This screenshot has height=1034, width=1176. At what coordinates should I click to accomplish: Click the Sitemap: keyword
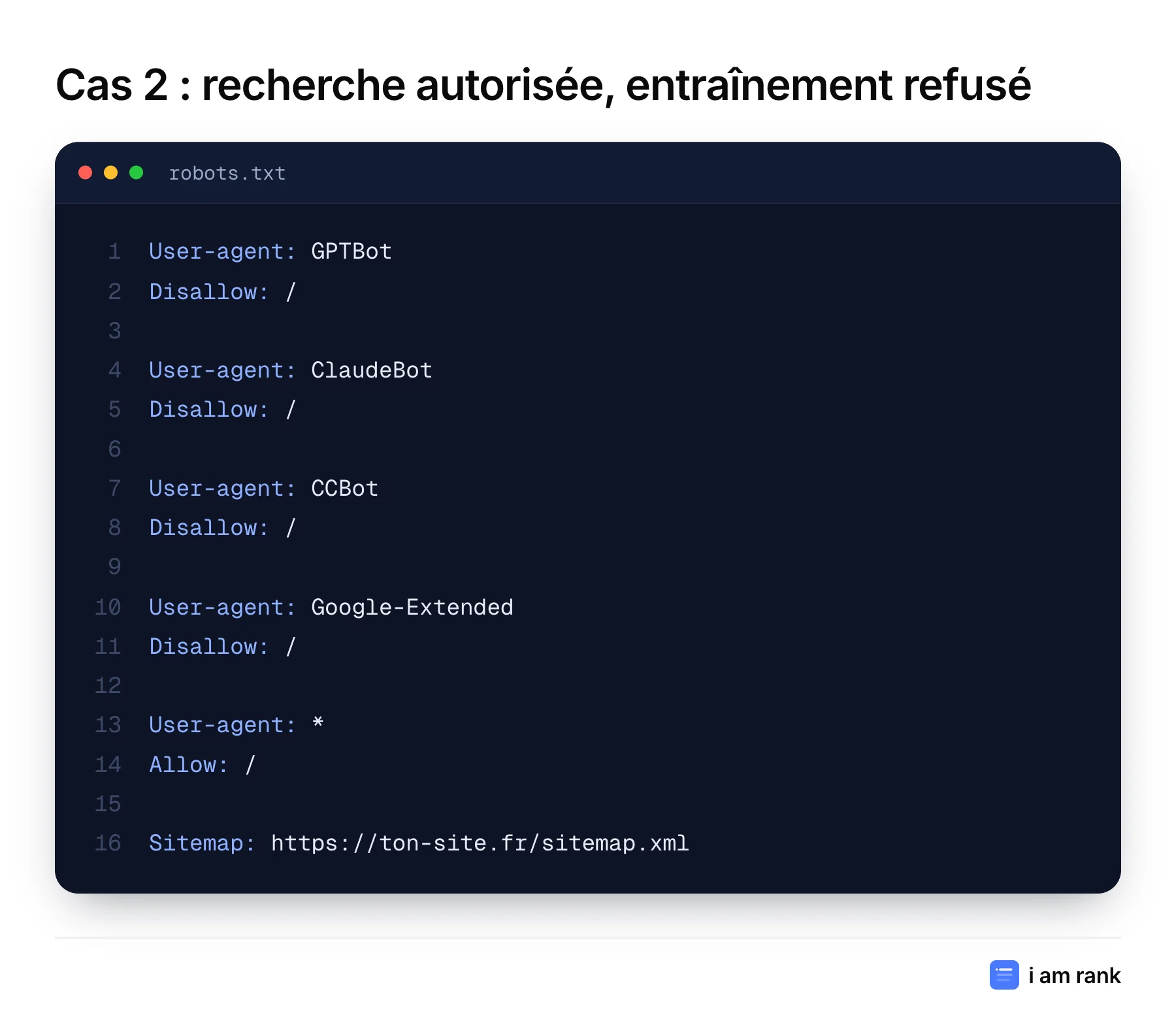202,843
